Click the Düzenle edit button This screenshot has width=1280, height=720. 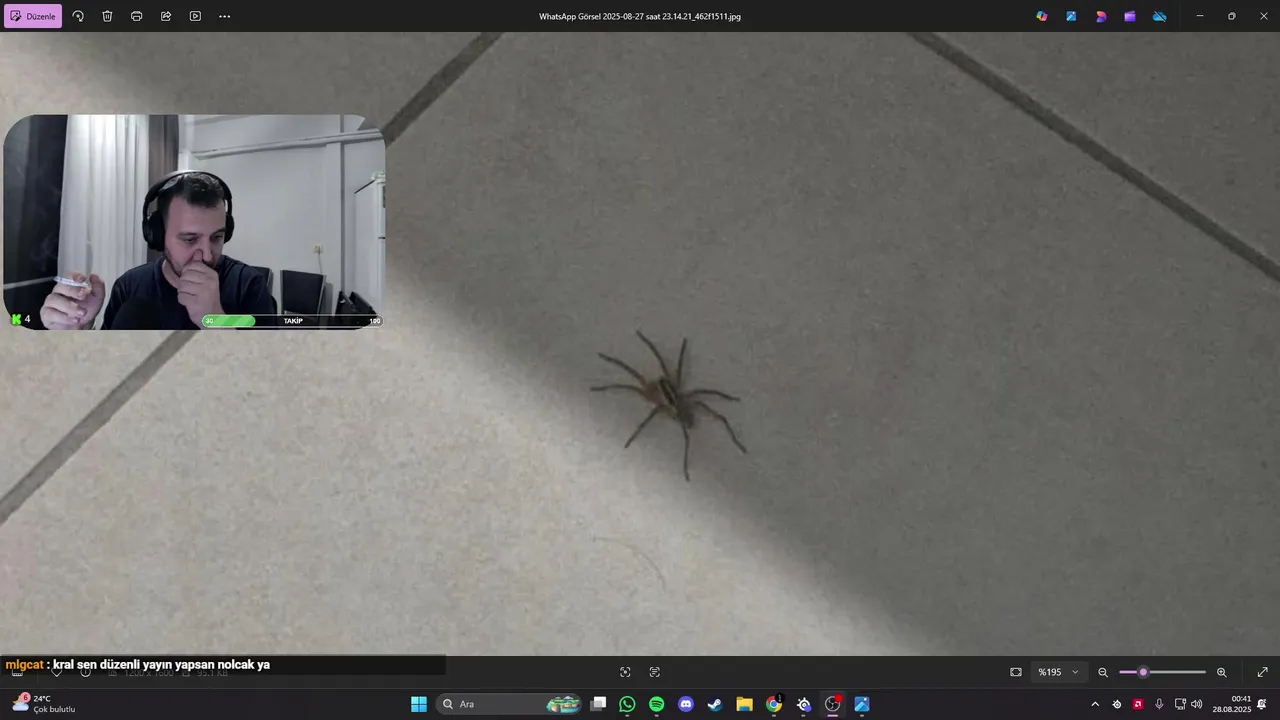[33, 16]
